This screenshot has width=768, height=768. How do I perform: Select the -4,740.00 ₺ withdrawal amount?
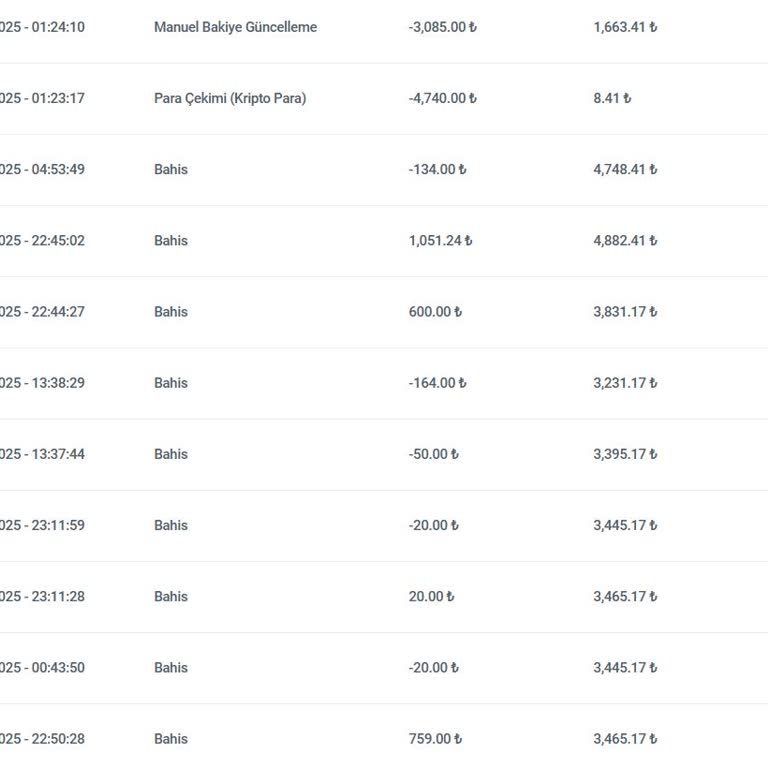pos(442,98)
